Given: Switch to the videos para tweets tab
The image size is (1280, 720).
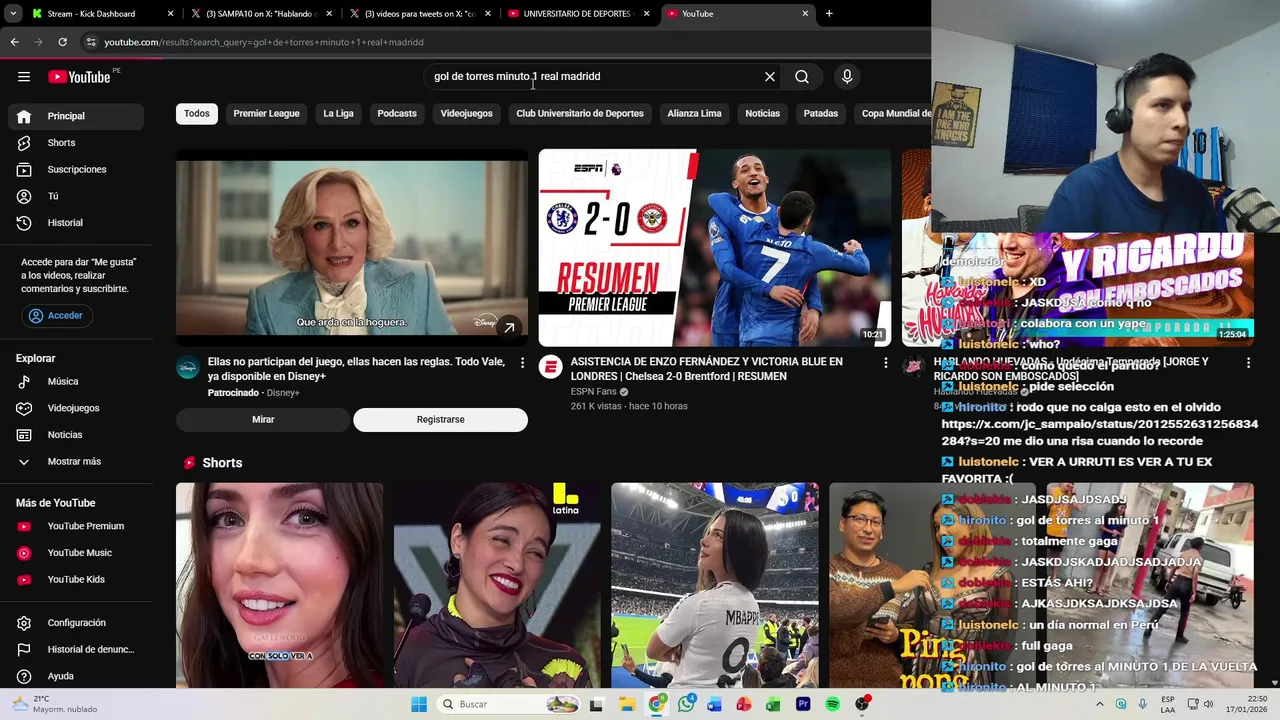Looking at the screenshot, I should [420, 14].
